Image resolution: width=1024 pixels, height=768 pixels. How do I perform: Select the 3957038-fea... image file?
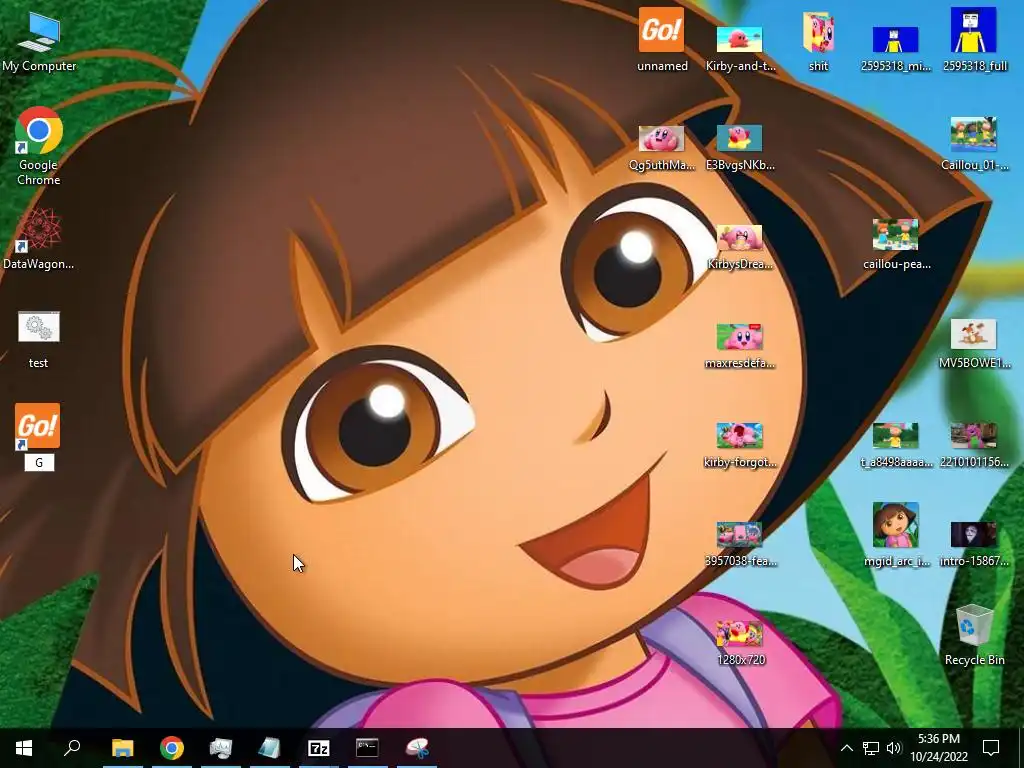tap(740, 543)
